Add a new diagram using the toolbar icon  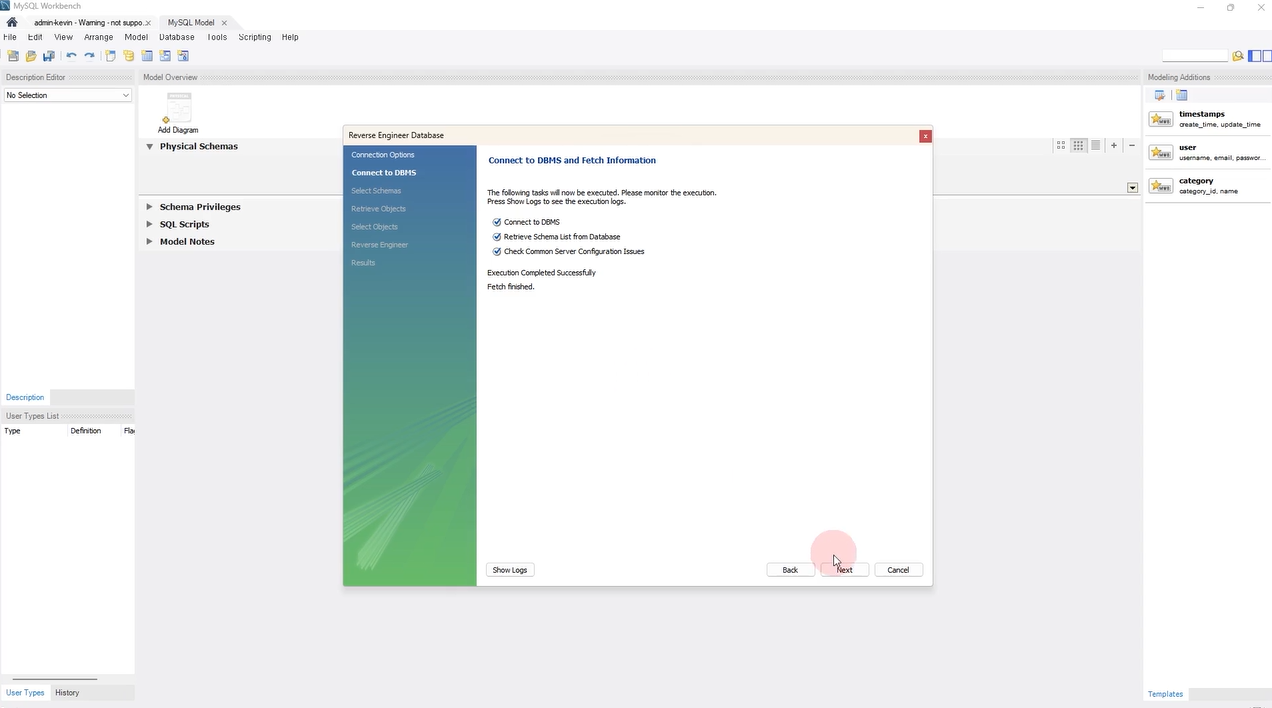(x=111, y=56)
